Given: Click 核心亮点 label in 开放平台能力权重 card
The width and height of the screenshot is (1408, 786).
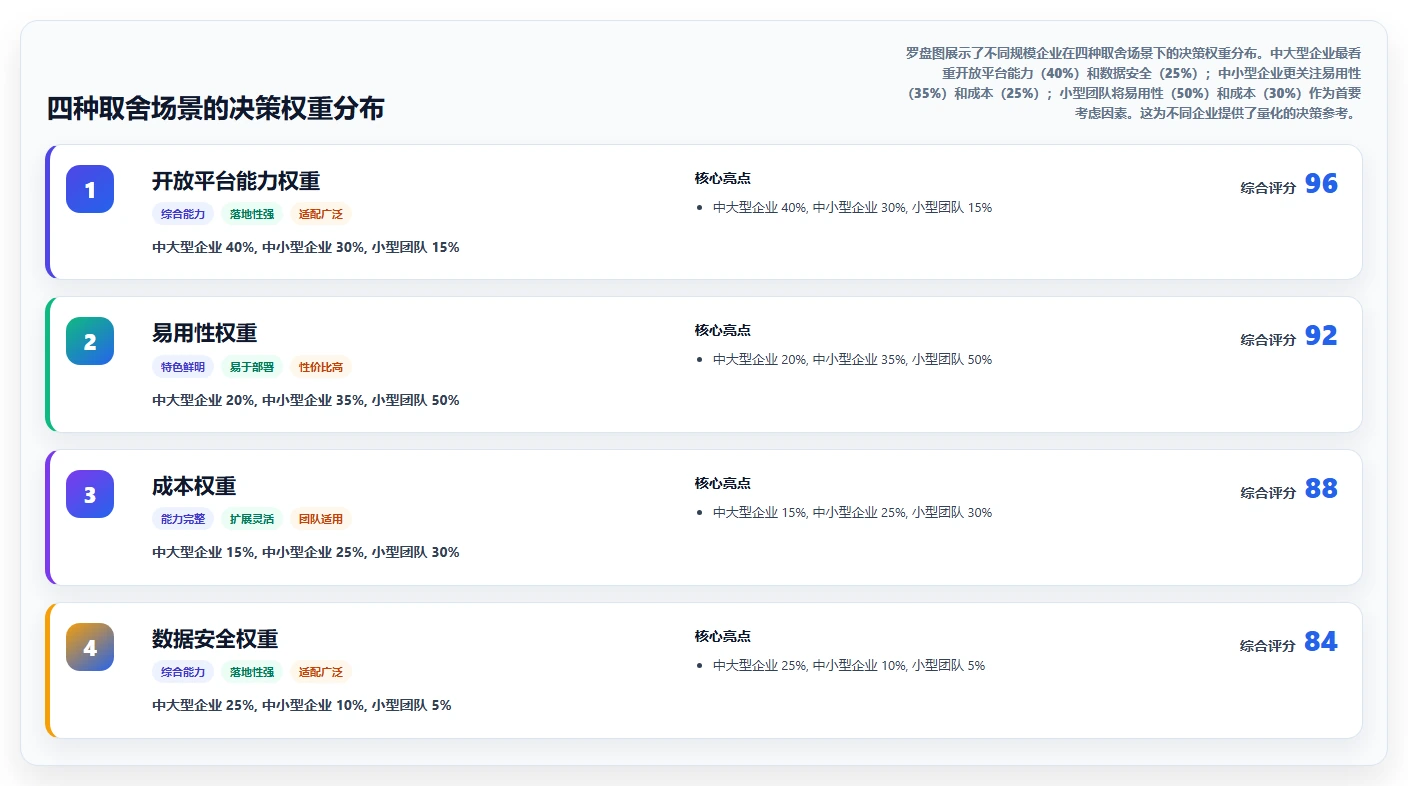Looking at the screenshot, I should (x=723, y=179).
